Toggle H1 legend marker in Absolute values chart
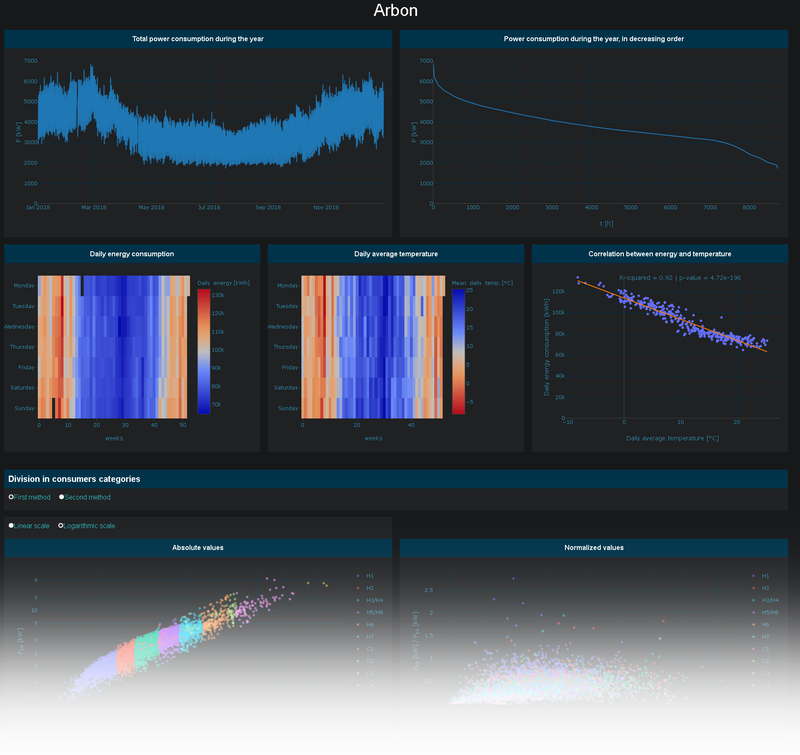 pyautogui.click(x=358, y=576)
